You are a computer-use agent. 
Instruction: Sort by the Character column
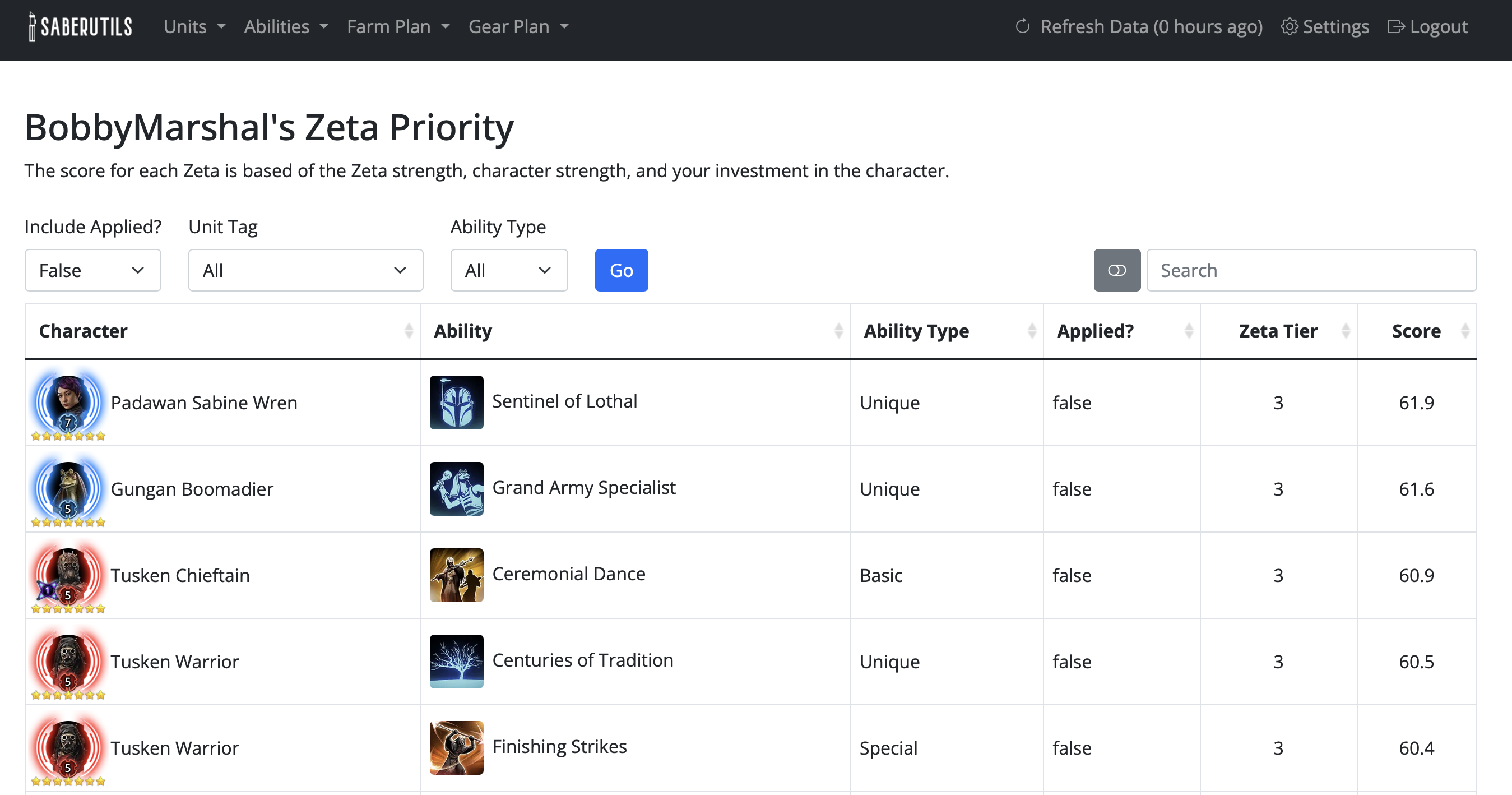pyautogui.click(x=222, y=331)
